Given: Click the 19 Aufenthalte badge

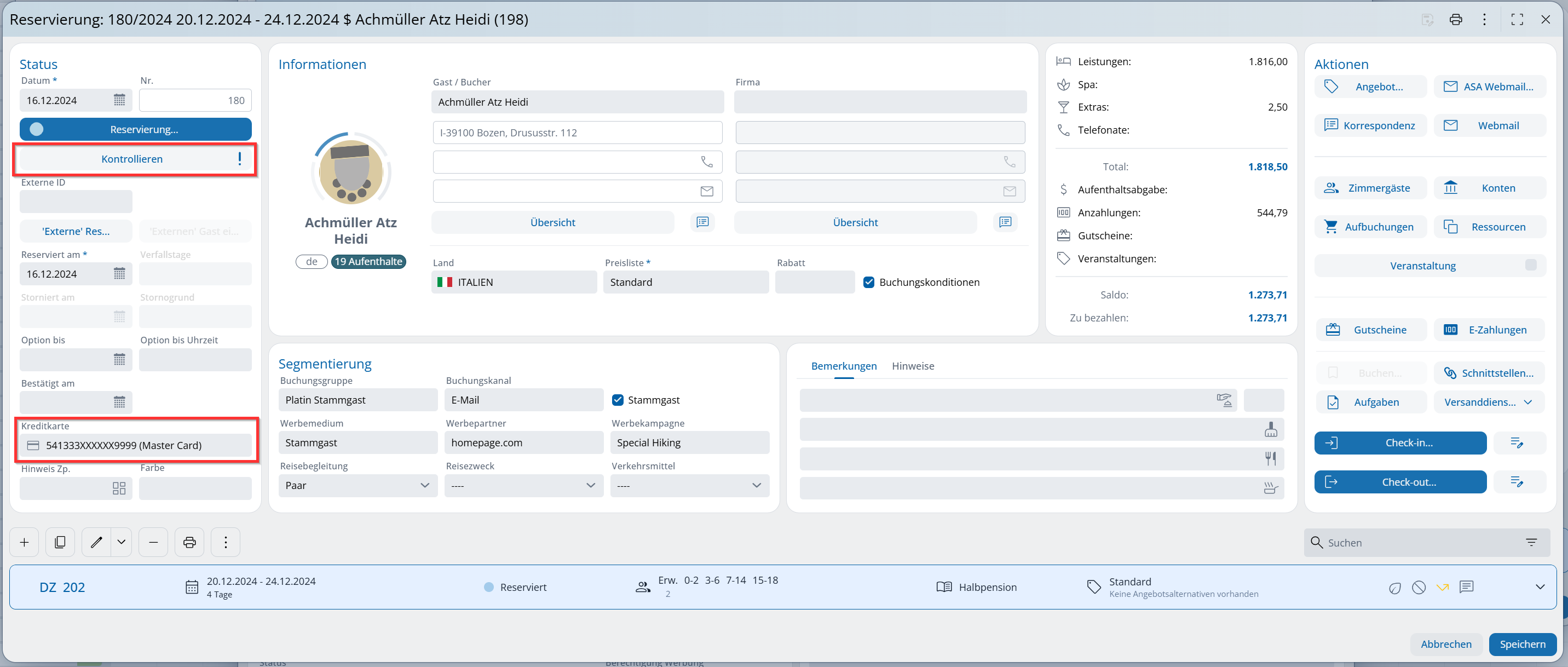Looking at the screenshot, I should click(368, 262).
